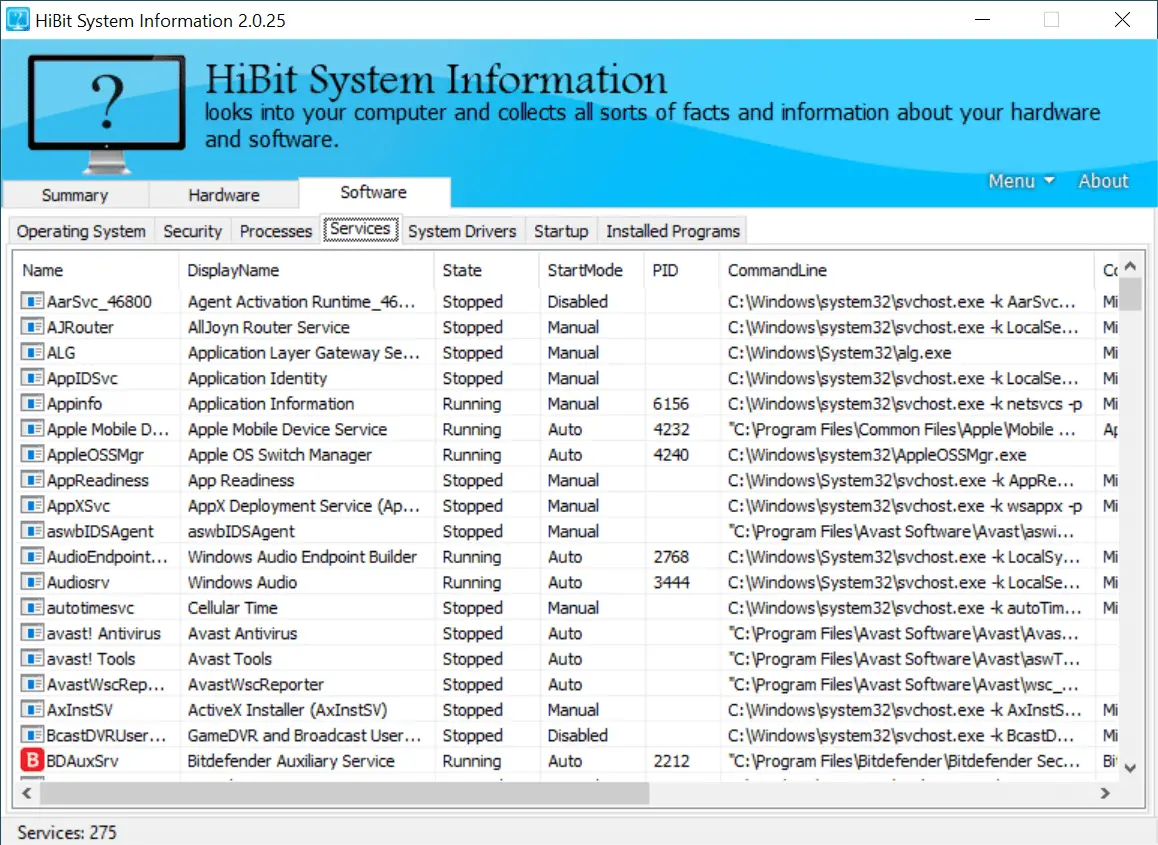The width and height of the screenshot is (1158, 845).
Task: Click PID value 2212
Action: point(671,761)
